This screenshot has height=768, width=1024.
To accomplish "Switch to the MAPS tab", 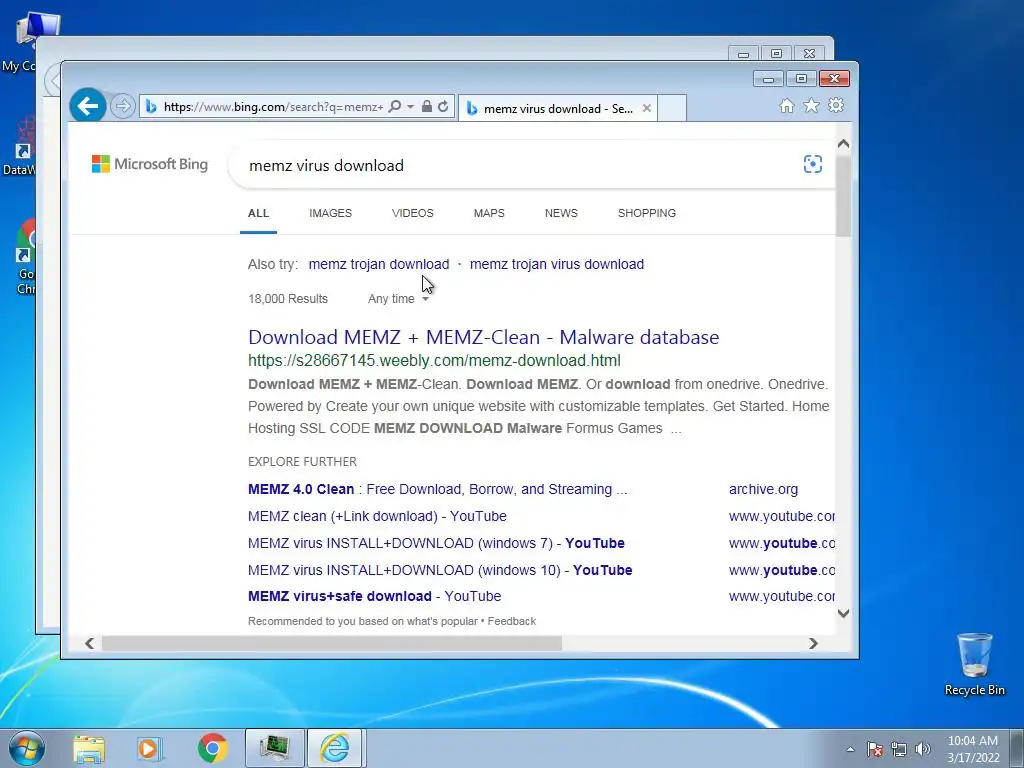I will (x=489, y=213).
